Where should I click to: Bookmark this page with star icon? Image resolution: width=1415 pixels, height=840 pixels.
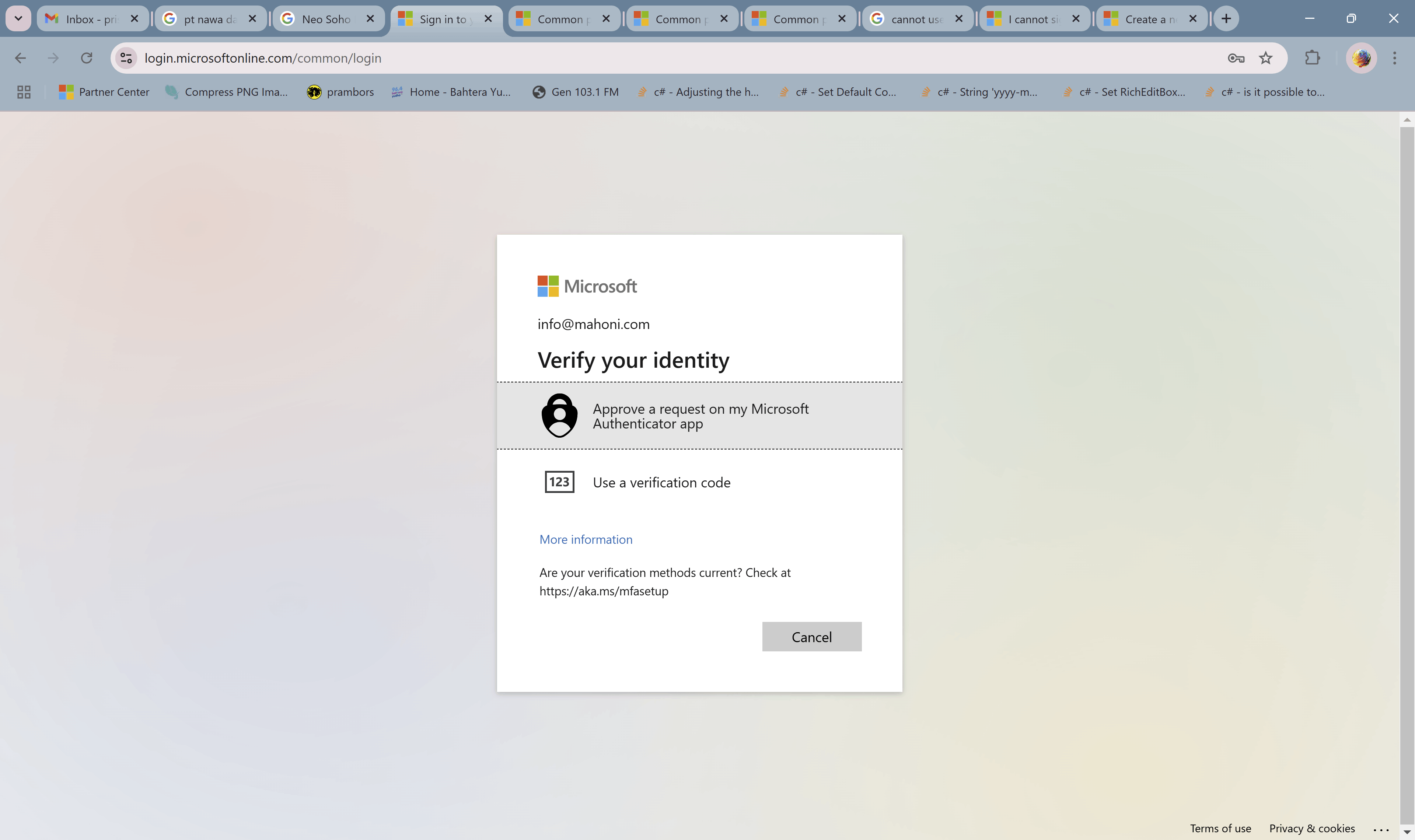tap(1265, 58)
